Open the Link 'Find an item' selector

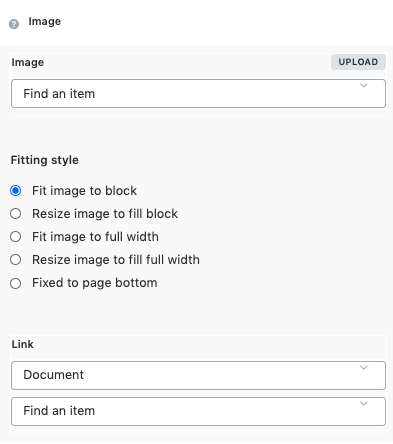[x=198, y=411]
